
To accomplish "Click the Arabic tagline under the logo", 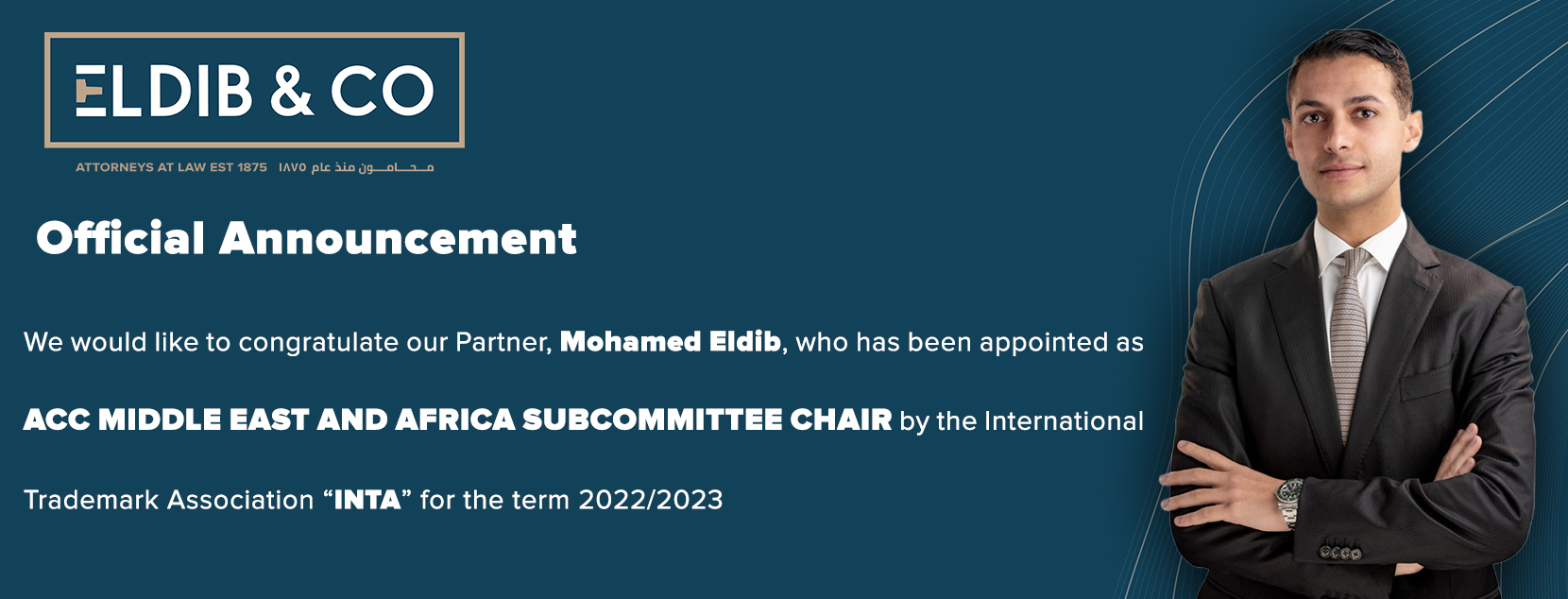I will click(x=356, y=167).
